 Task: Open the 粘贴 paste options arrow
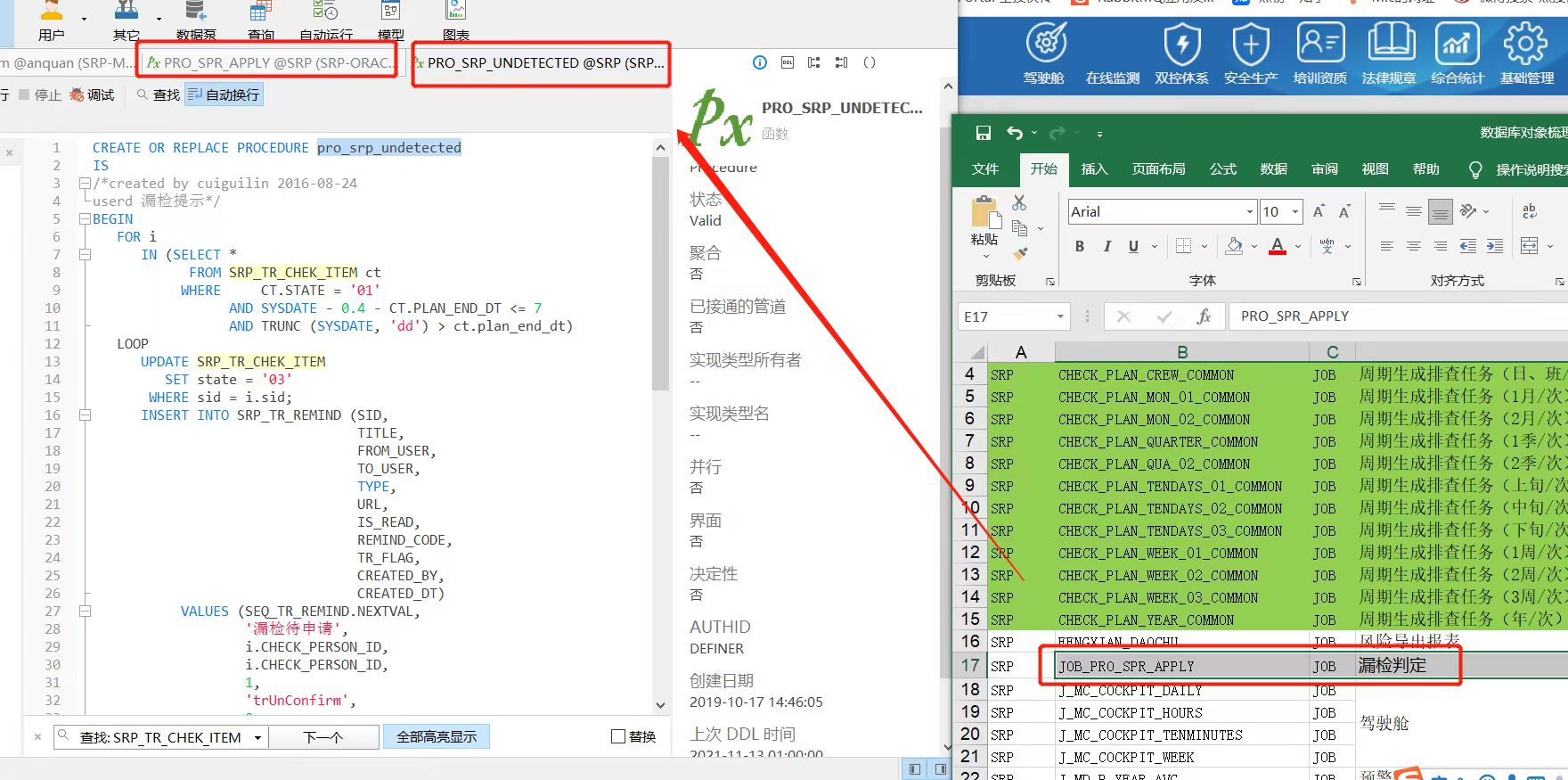pos(985,256)
